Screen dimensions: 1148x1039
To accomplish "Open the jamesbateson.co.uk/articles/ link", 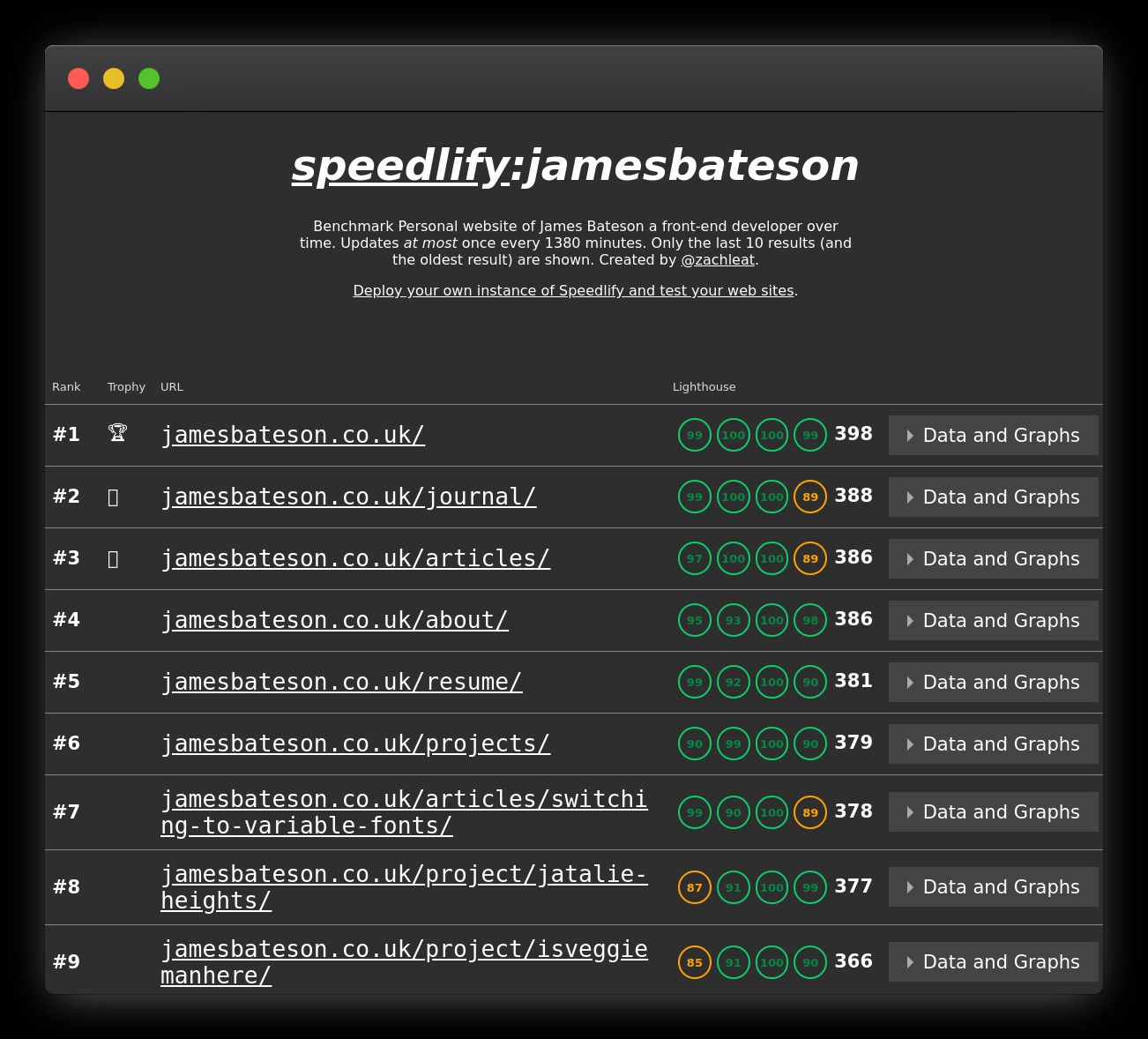I will [355, 558].
